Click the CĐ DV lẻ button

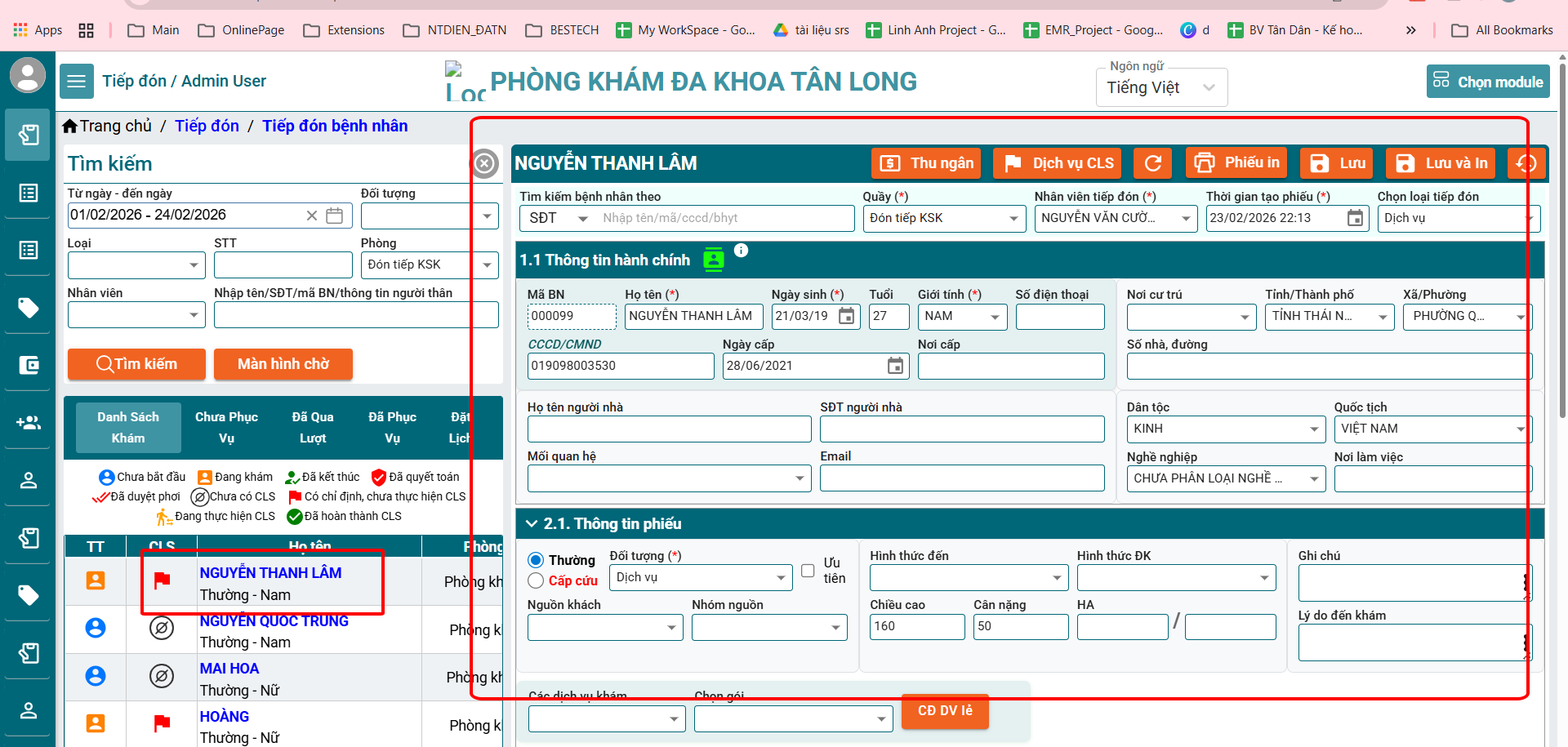pos(945,711)
